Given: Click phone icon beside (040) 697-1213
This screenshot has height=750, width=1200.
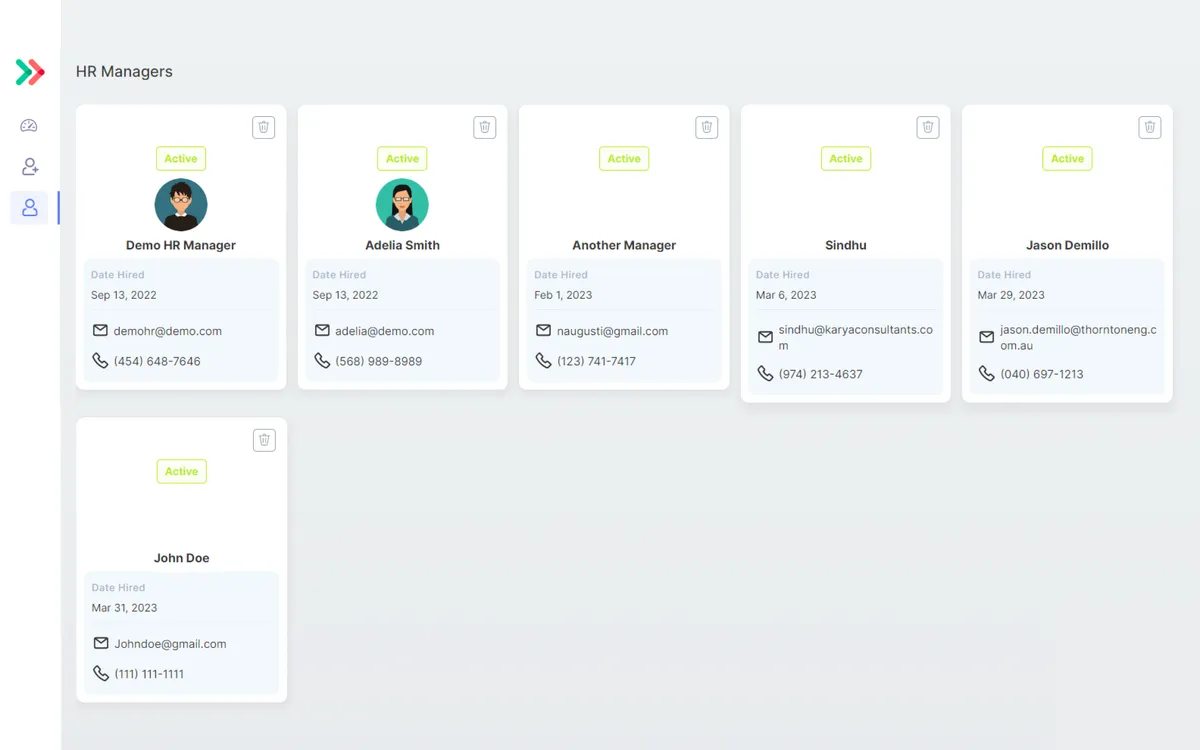Looking at the screenshot, I should pos(987,374).
